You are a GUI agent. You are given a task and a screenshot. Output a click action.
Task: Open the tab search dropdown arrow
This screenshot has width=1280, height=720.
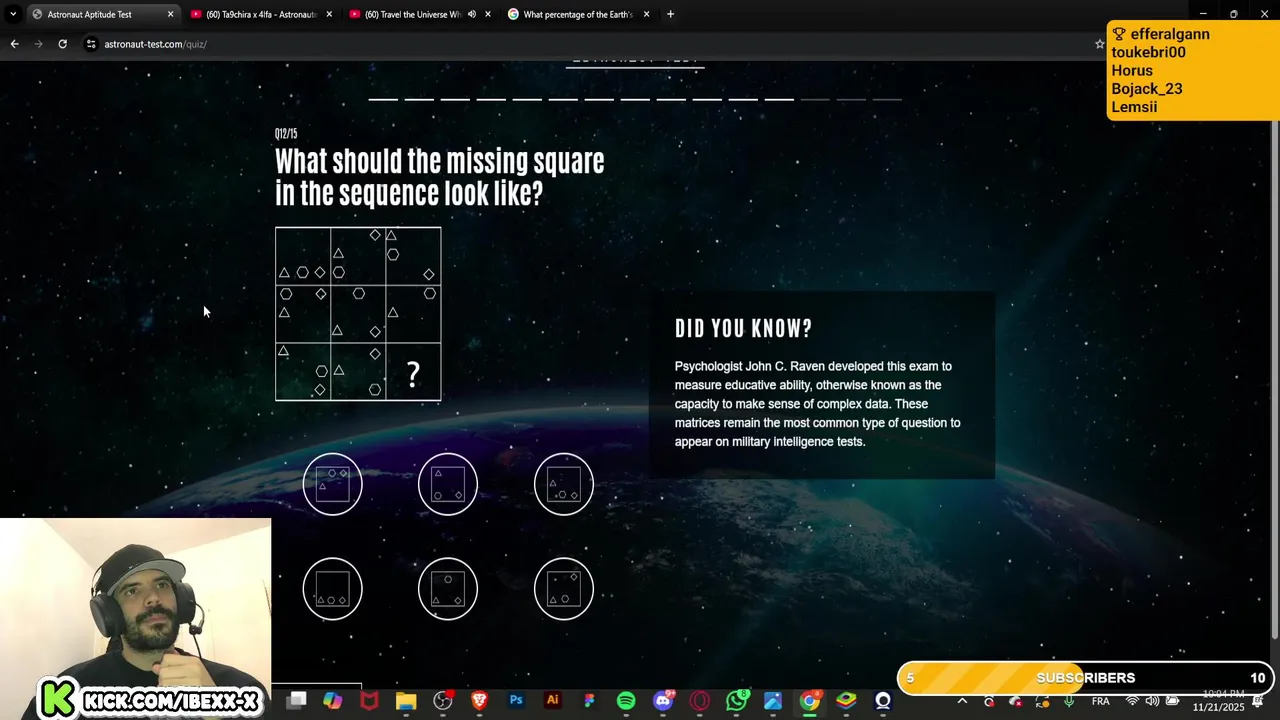coord(13,14)
